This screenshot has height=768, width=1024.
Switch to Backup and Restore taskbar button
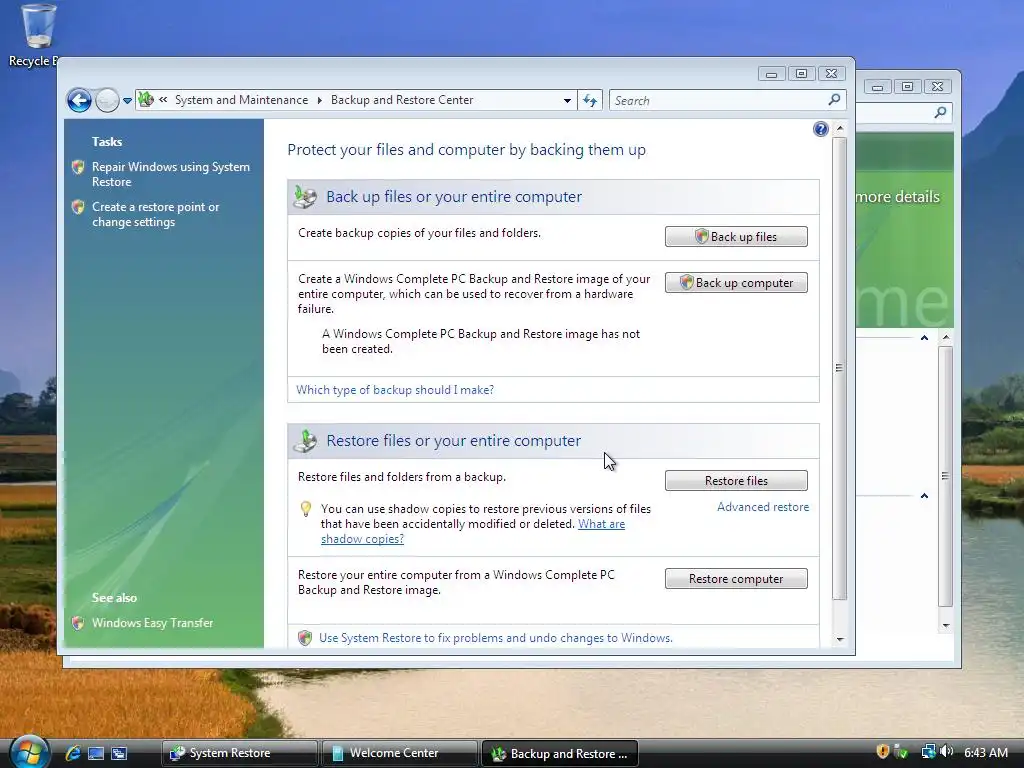point(560,753)
